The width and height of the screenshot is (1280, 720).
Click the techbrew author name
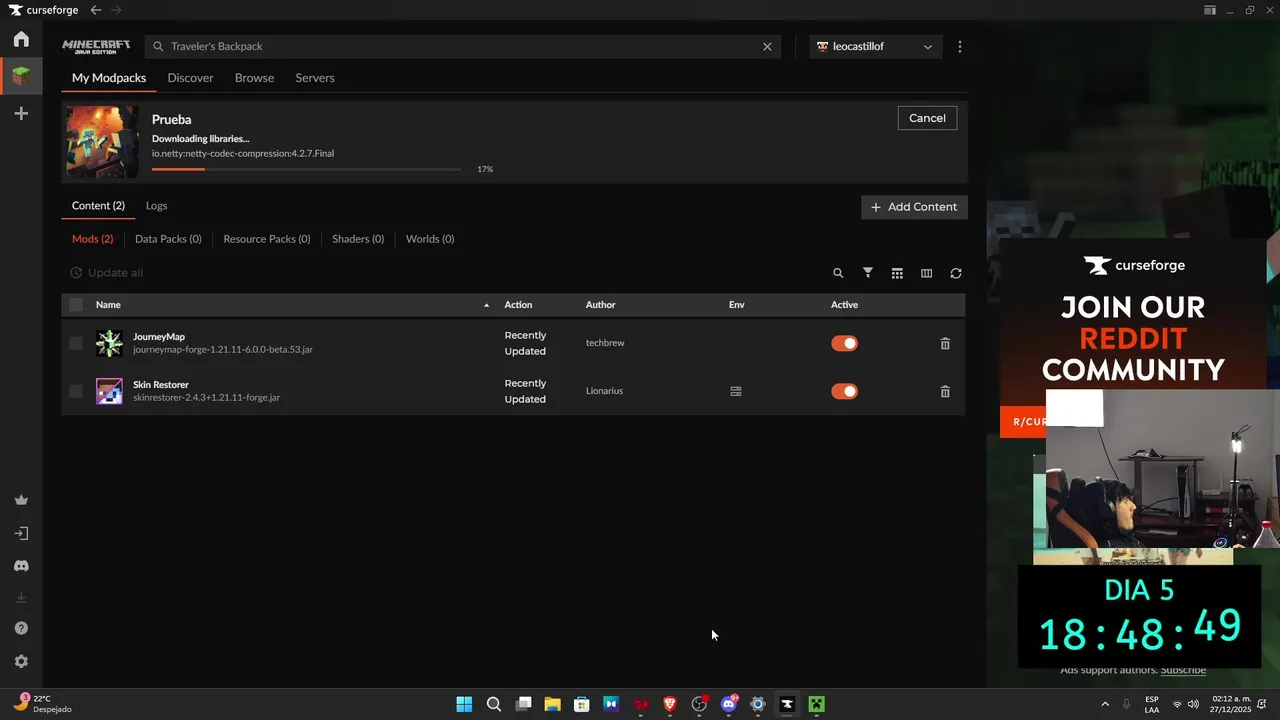605,343
